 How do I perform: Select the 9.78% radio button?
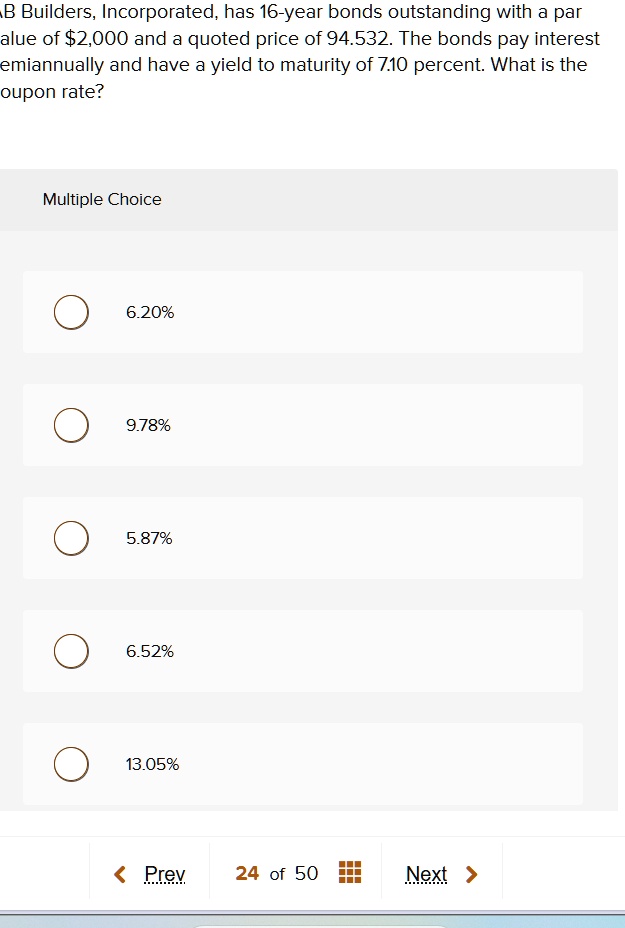click(x=71, y=425)
